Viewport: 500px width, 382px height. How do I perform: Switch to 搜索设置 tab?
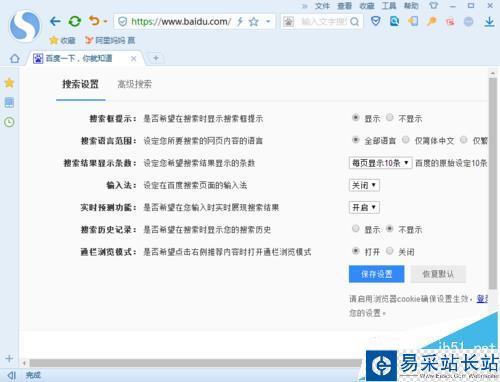[x=80, y=84]
